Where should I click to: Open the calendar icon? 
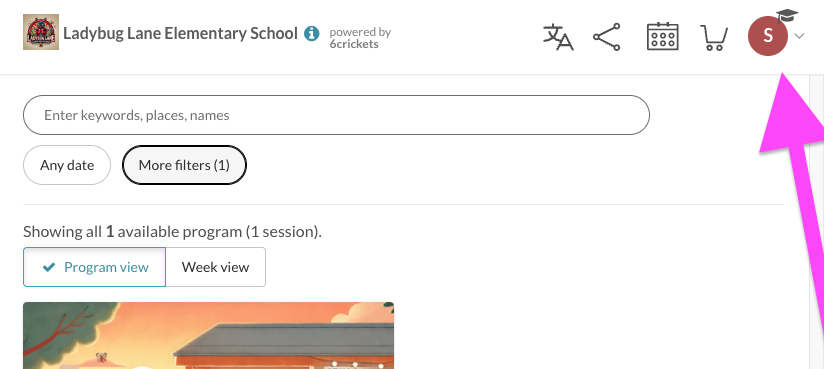(x=662, y=36)
